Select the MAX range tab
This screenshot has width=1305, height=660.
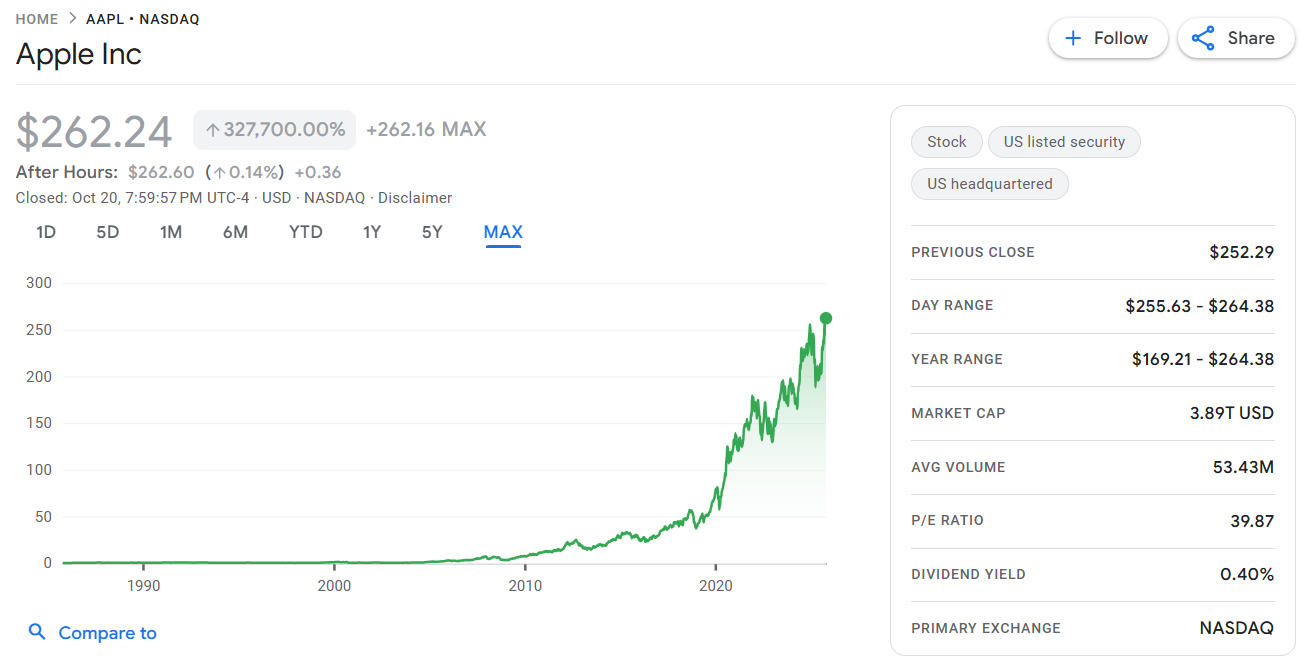point(503,232)
